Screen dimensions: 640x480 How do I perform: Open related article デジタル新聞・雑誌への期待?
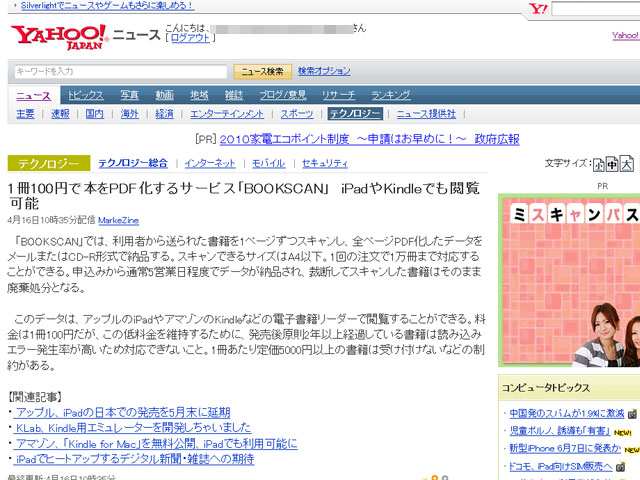(135, 459)
